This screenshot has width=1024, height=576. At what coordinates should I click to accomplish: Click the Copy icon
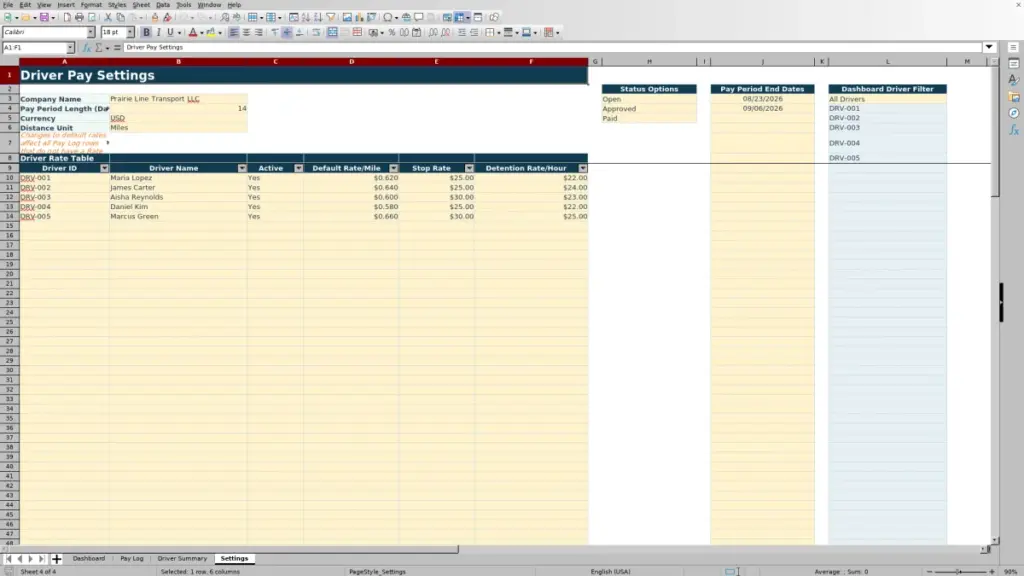pyautogui.click(x=120, y=17)
